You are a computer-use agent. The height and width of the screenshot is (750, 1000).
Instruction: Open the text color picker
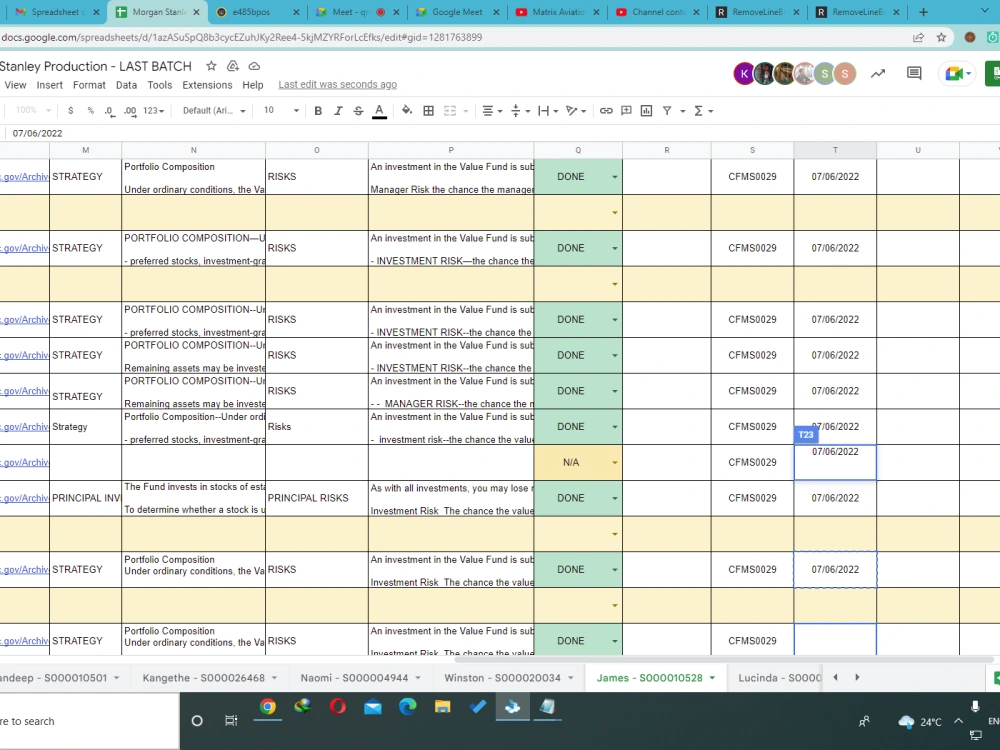pos(379,111)
